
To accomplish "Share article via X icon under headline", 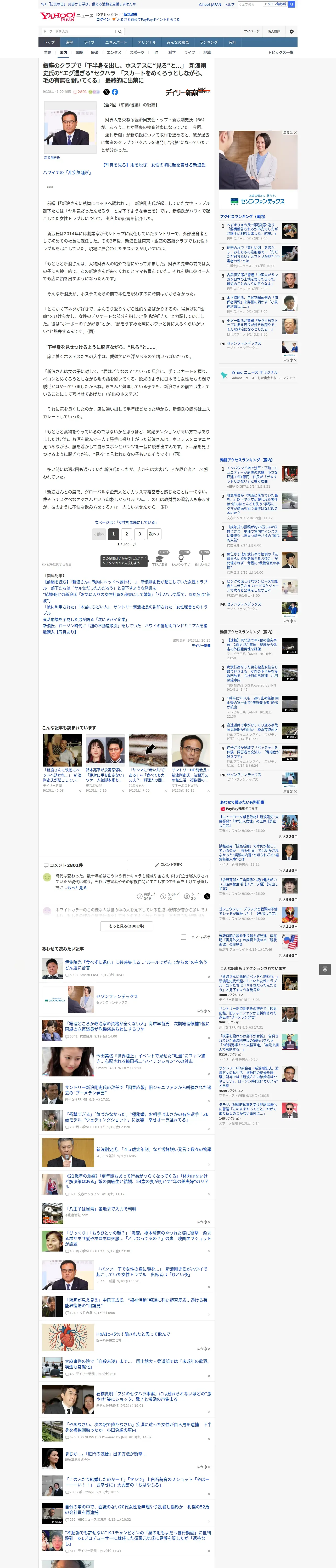I will [106, 92].
